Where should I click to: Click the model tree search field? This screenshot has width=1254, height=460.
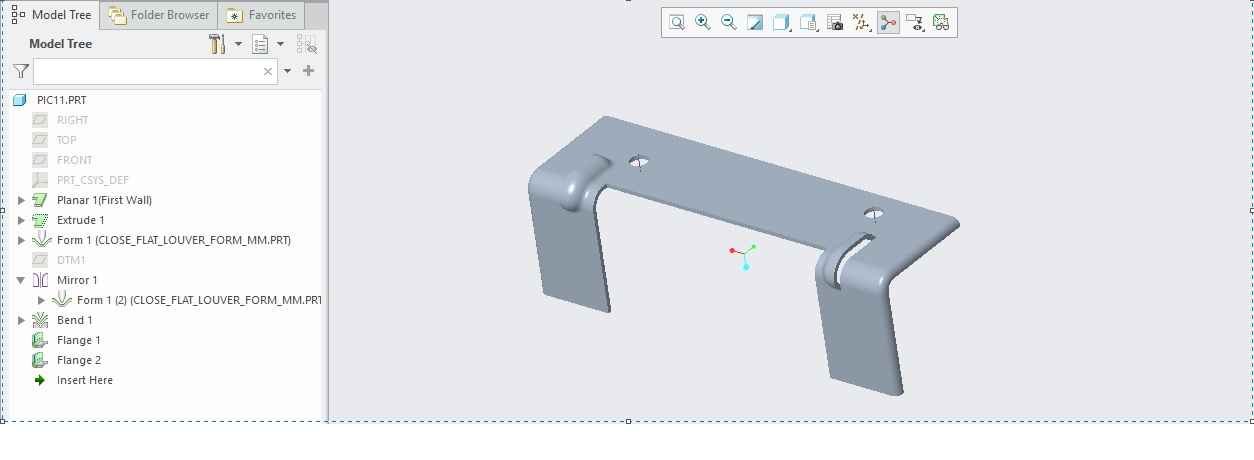pos(147,71)
